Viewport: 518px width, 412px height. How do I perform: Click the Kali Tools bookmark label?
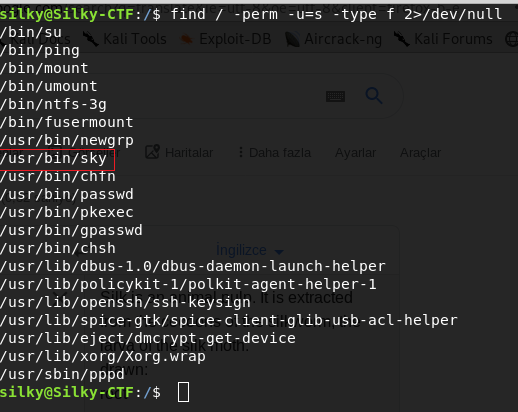pyautogui.click(x=135, y=39)
